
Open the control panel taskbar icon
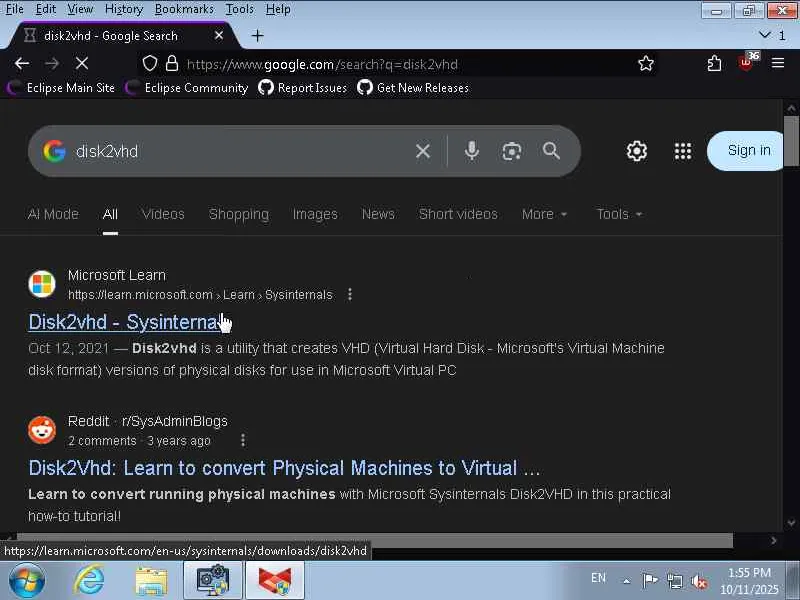click(x=213, y=580)
